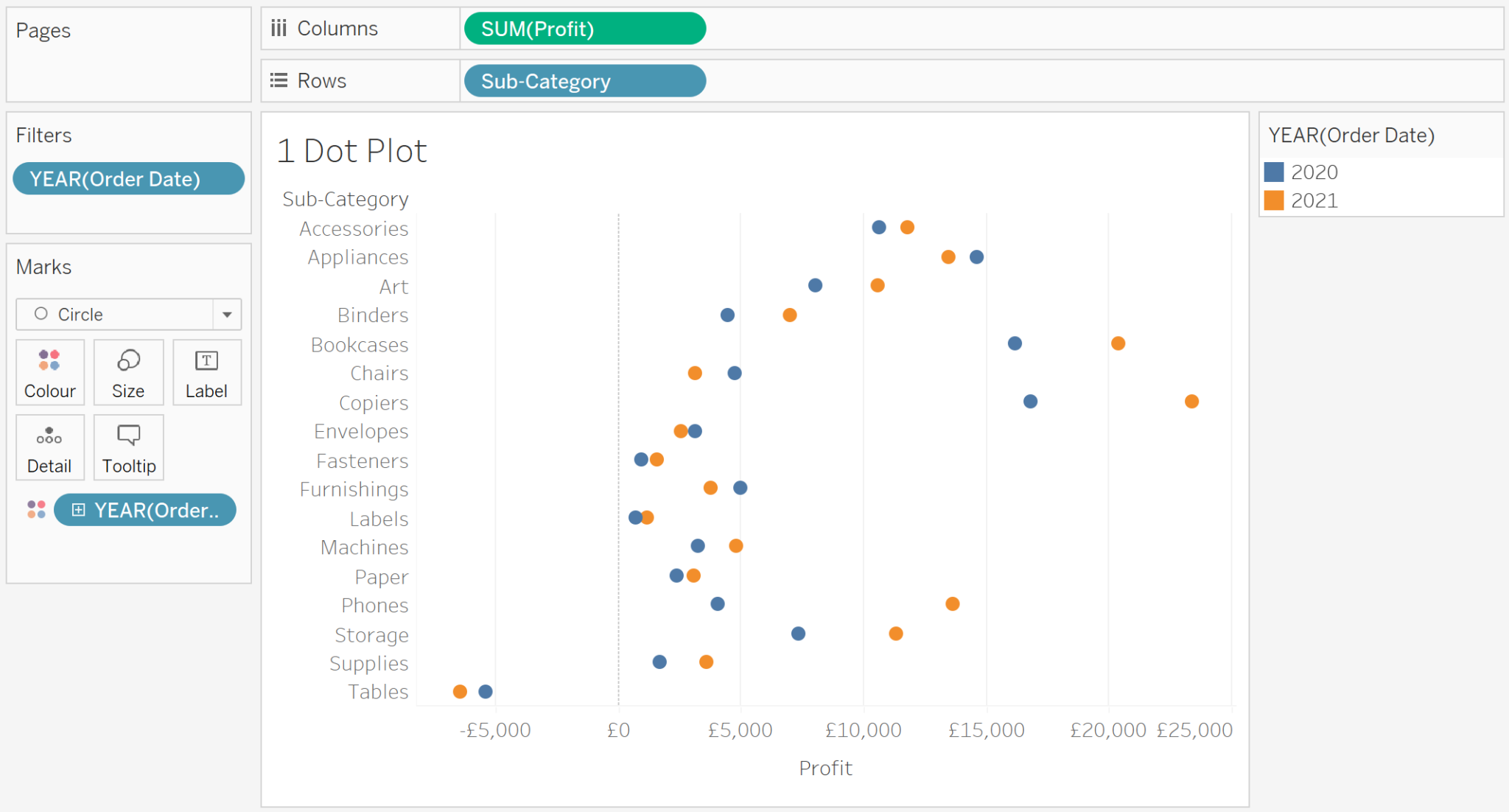This screenshot has width=1509, height=812.
Task: Click the blue 2020 legend colour square
Action: pyautogui.click(x=1274, y=172)
